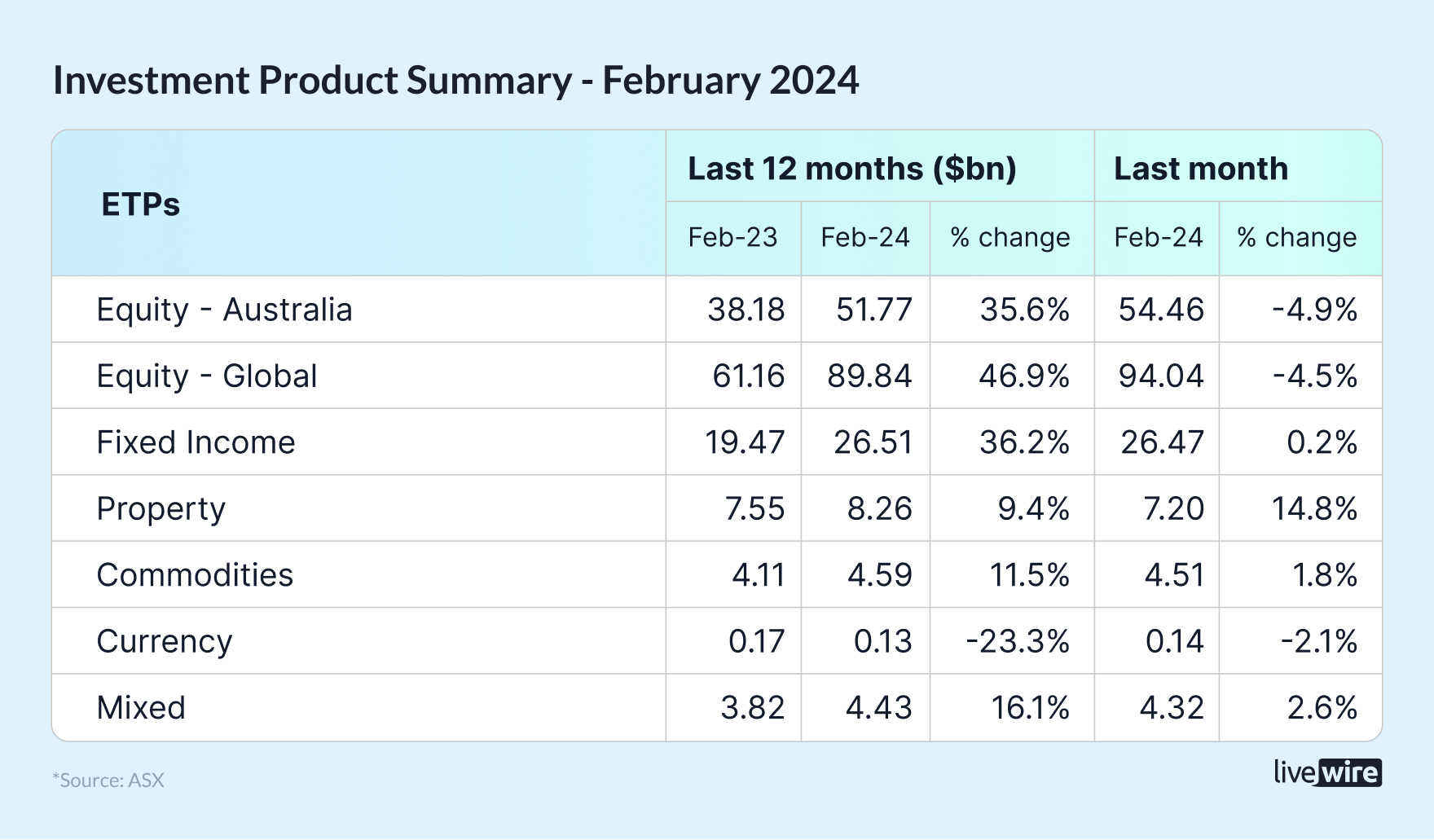Select the 38.18 Feb-23 Australia value
Image resolution: width=1434 pixels, height=840 pixels.
(x=746, y=310)
